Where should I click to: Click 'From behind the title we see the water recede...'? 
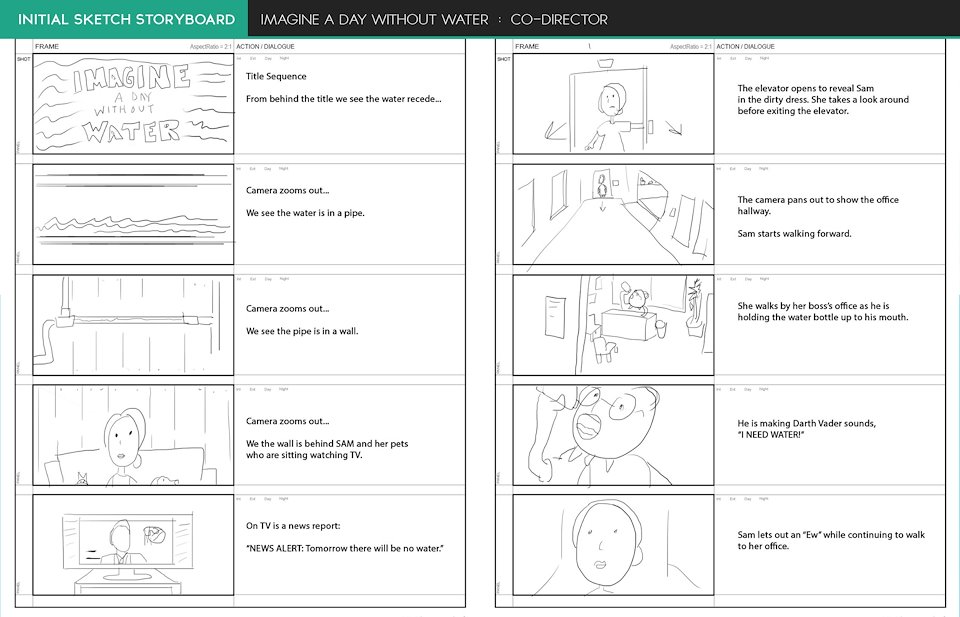(343, 99)
